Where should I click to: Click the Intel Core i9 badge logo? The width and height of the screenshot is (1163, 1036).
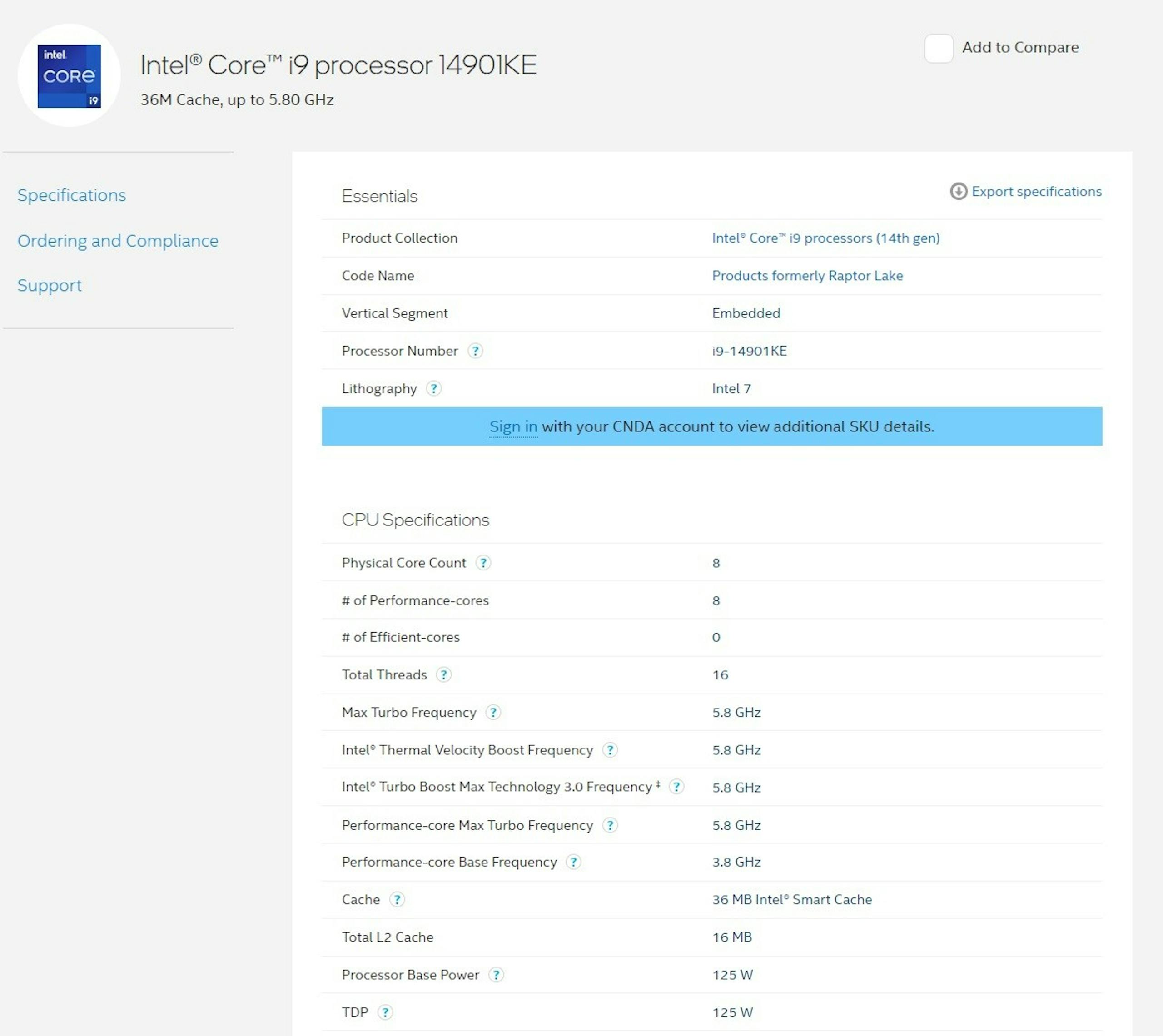[69, 76]
